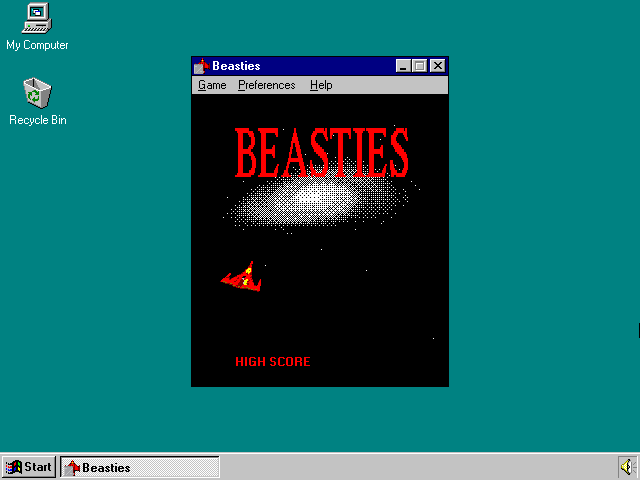Select the My Computer desktop icon
Viewport: 640px width, 480px height.
coord(37,27)
